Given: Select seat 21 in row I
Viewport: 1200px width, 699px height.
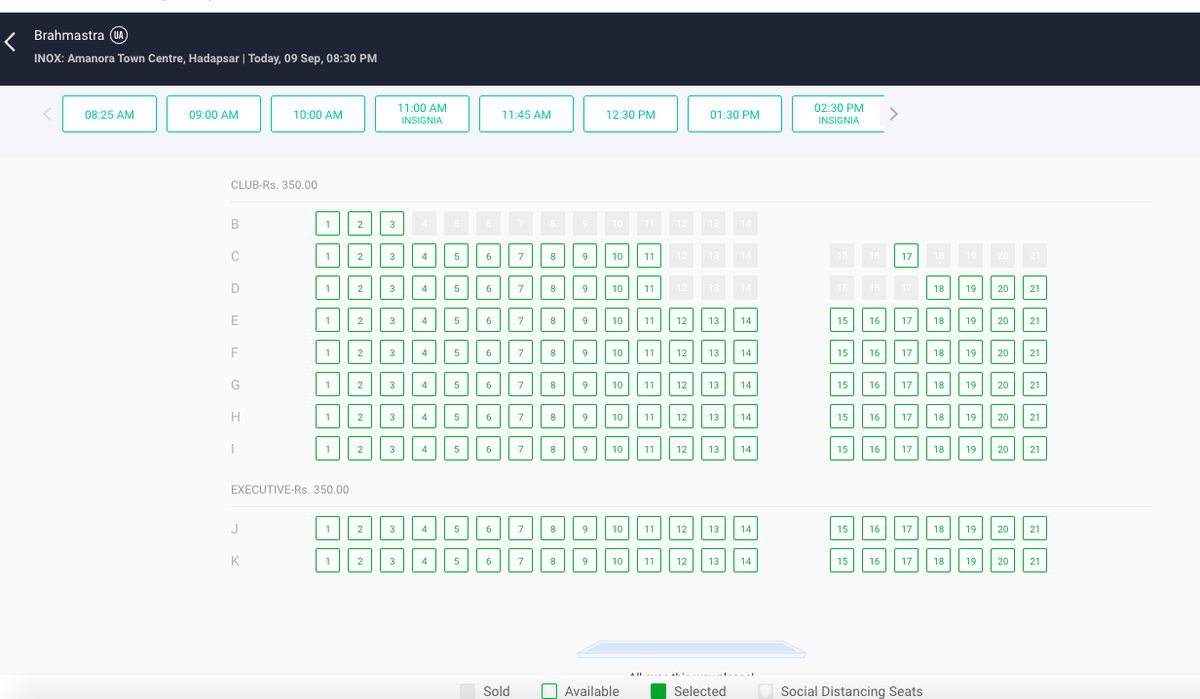Looking at the screenshot, I should [1035, 449].
